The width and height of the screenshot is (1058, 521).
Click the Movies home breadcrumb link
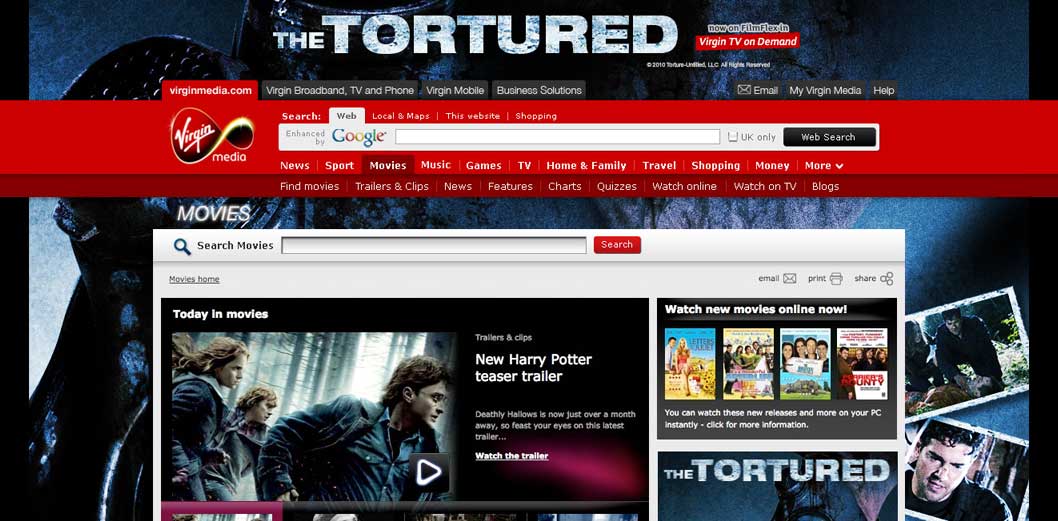click(194, 279)
